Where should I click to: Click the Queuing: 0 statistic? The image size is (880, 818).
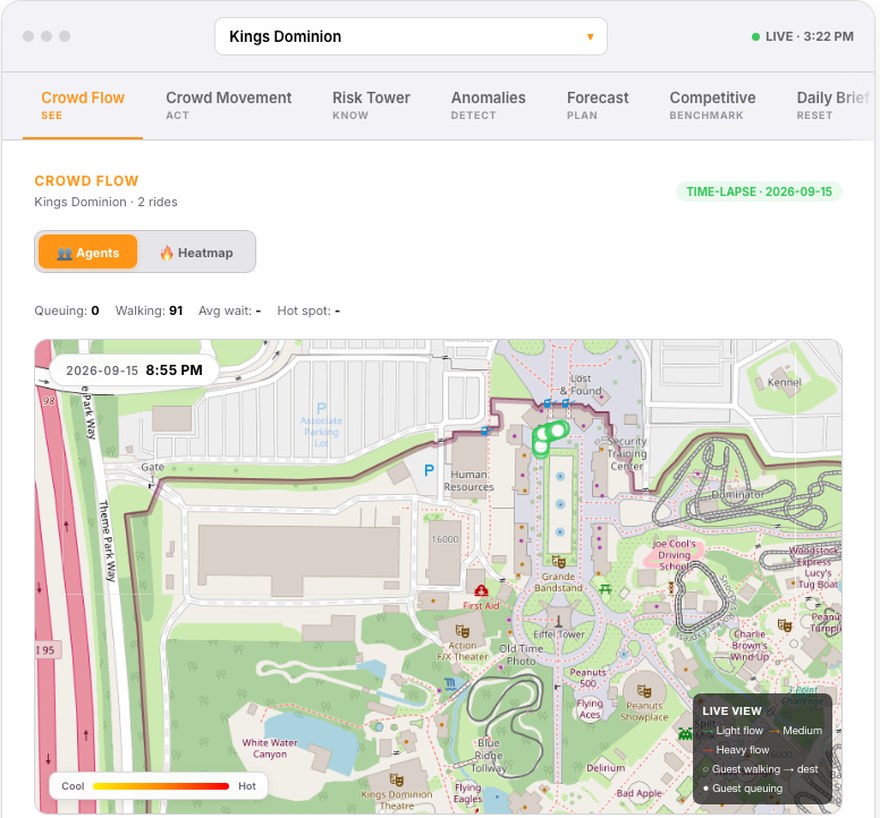click(x=67, y=311)
